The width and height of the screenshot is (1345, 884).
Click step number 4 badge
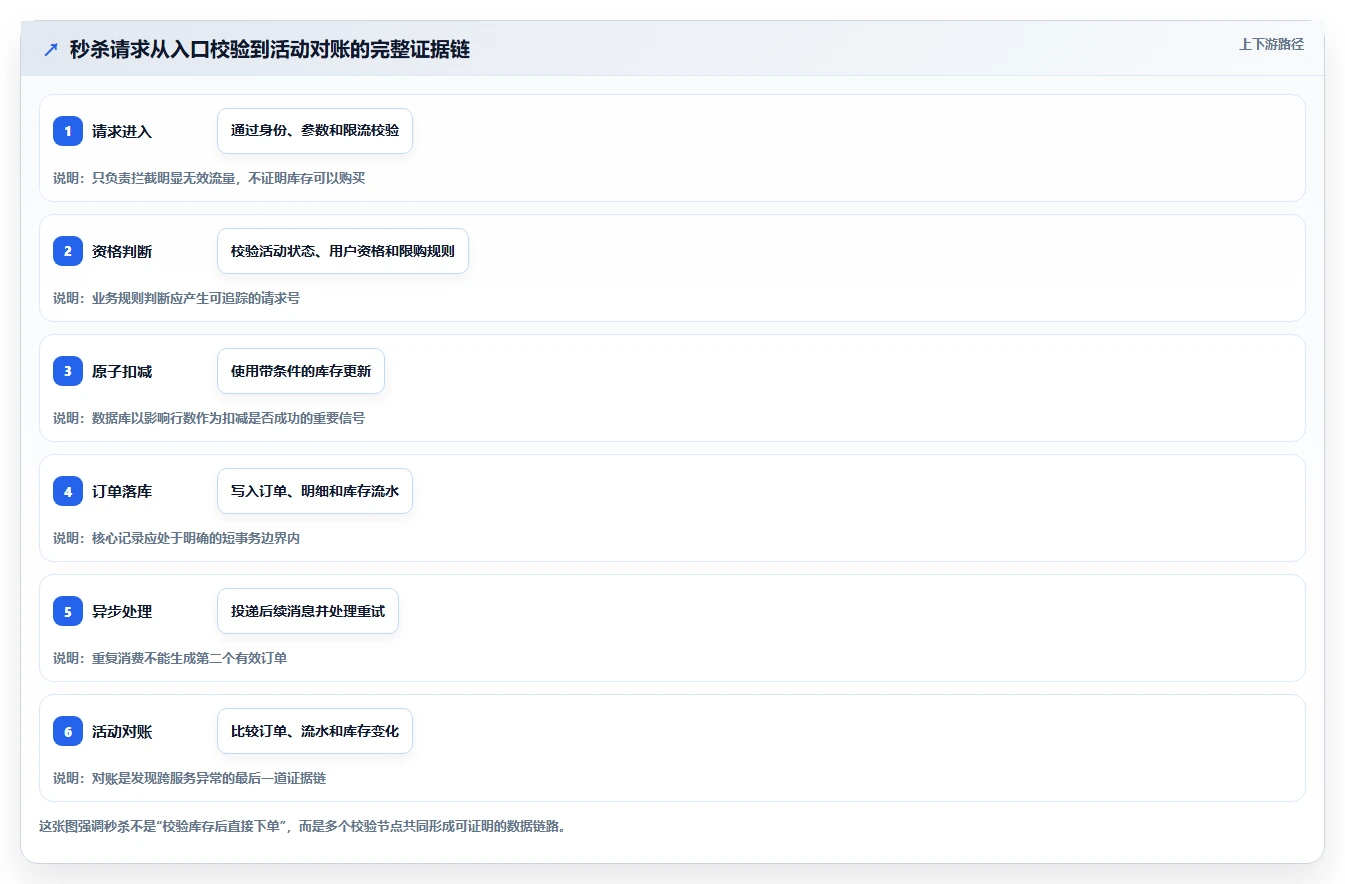68,491
